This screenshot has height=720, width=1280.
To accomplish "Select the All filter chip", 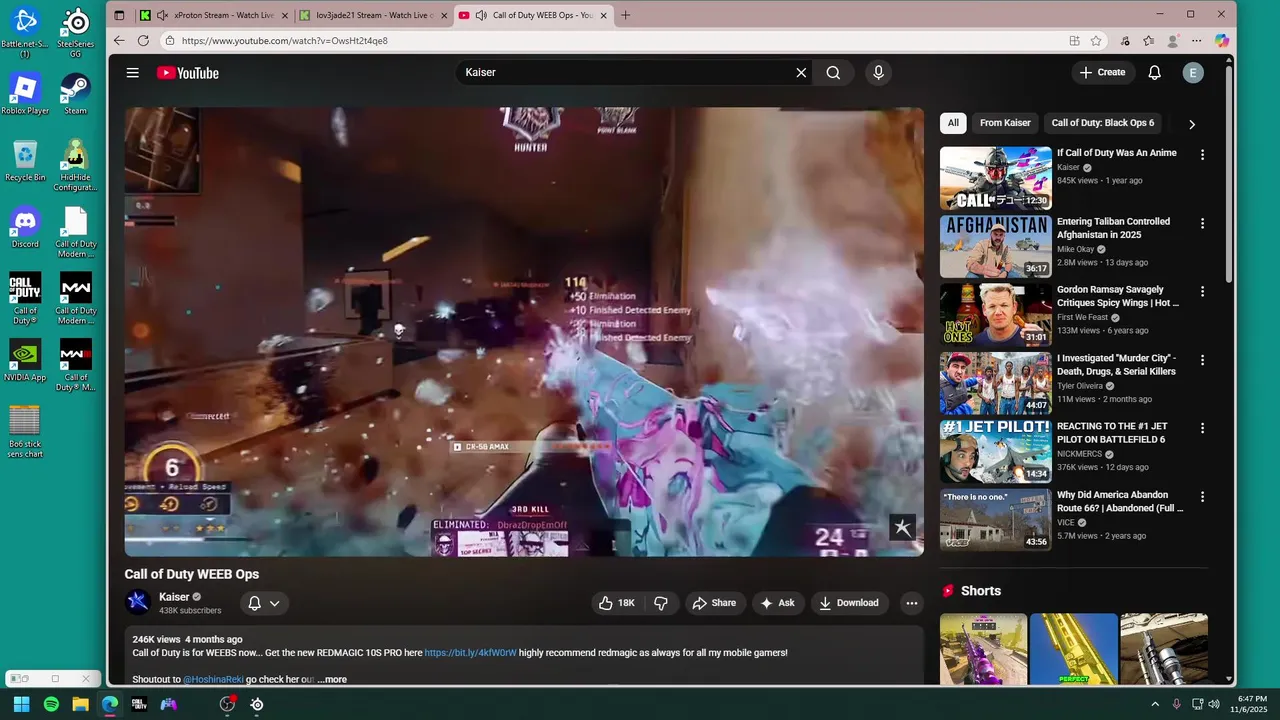I will 953,123.
